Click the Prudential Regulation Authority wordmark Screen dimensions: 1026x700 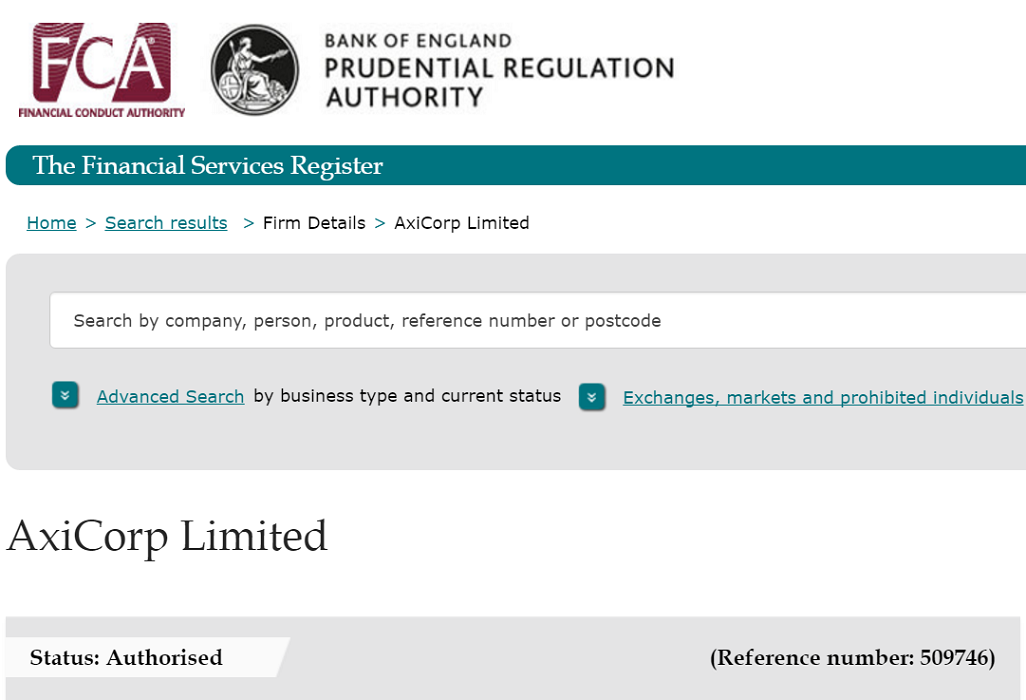(499, 82)
